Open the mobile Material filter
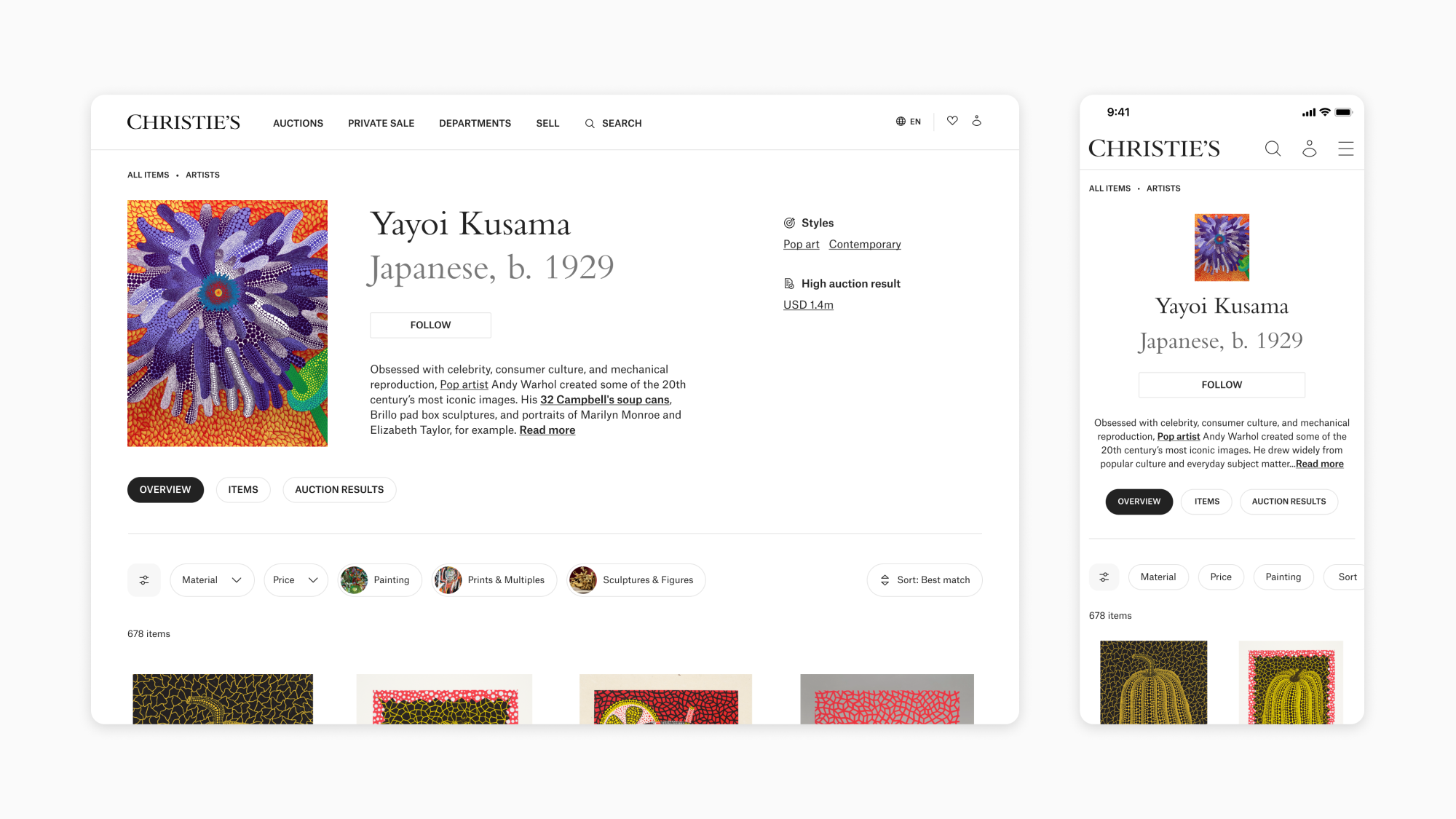This screenshot has height=819, width=1456. 1158,577
